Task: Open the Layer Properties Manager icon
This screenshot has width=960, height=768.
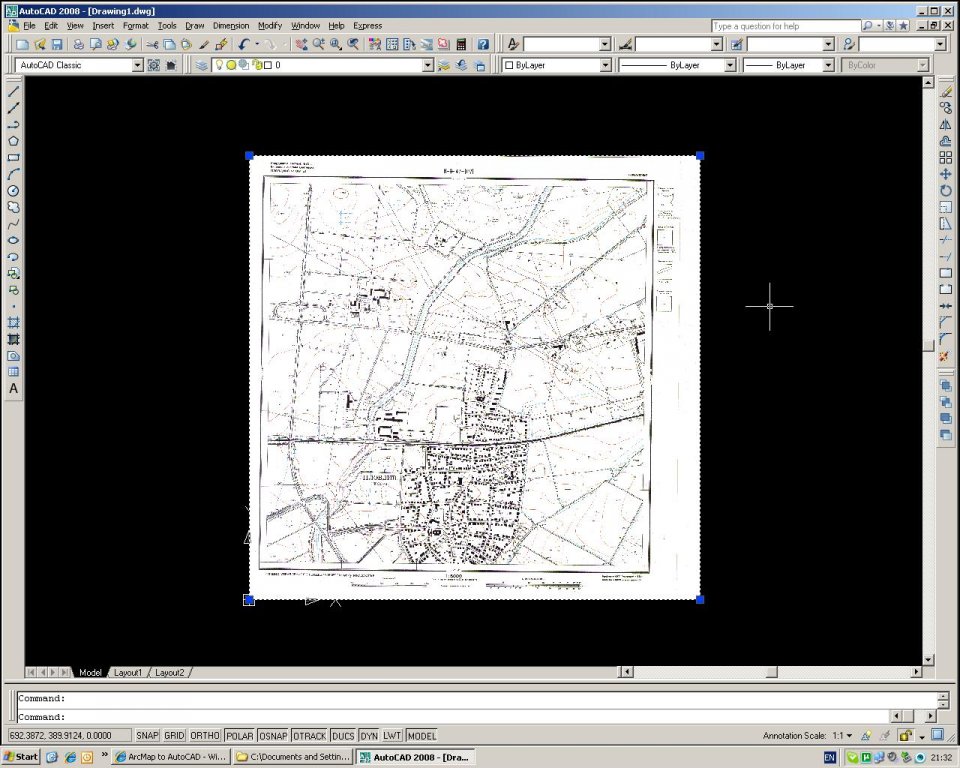Action: click(x=202, y=65)
